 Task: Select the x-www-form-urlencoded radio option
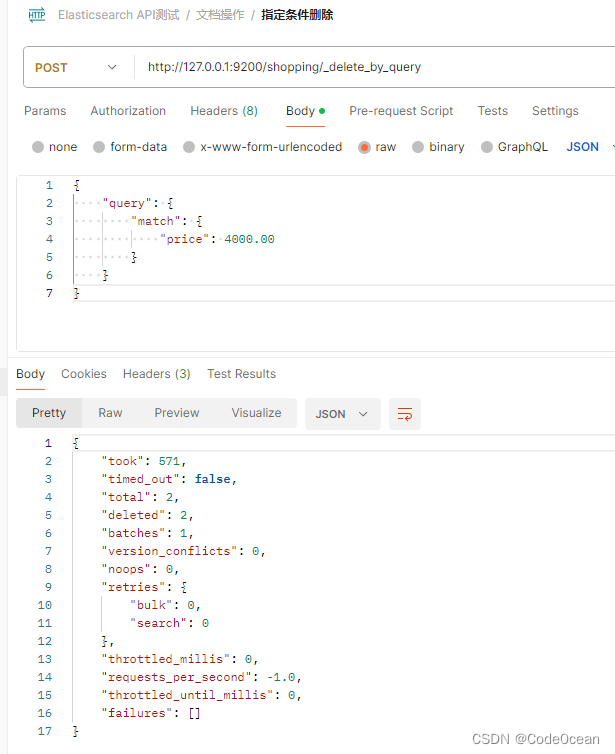pyautogui.click(x=189, y=147)
